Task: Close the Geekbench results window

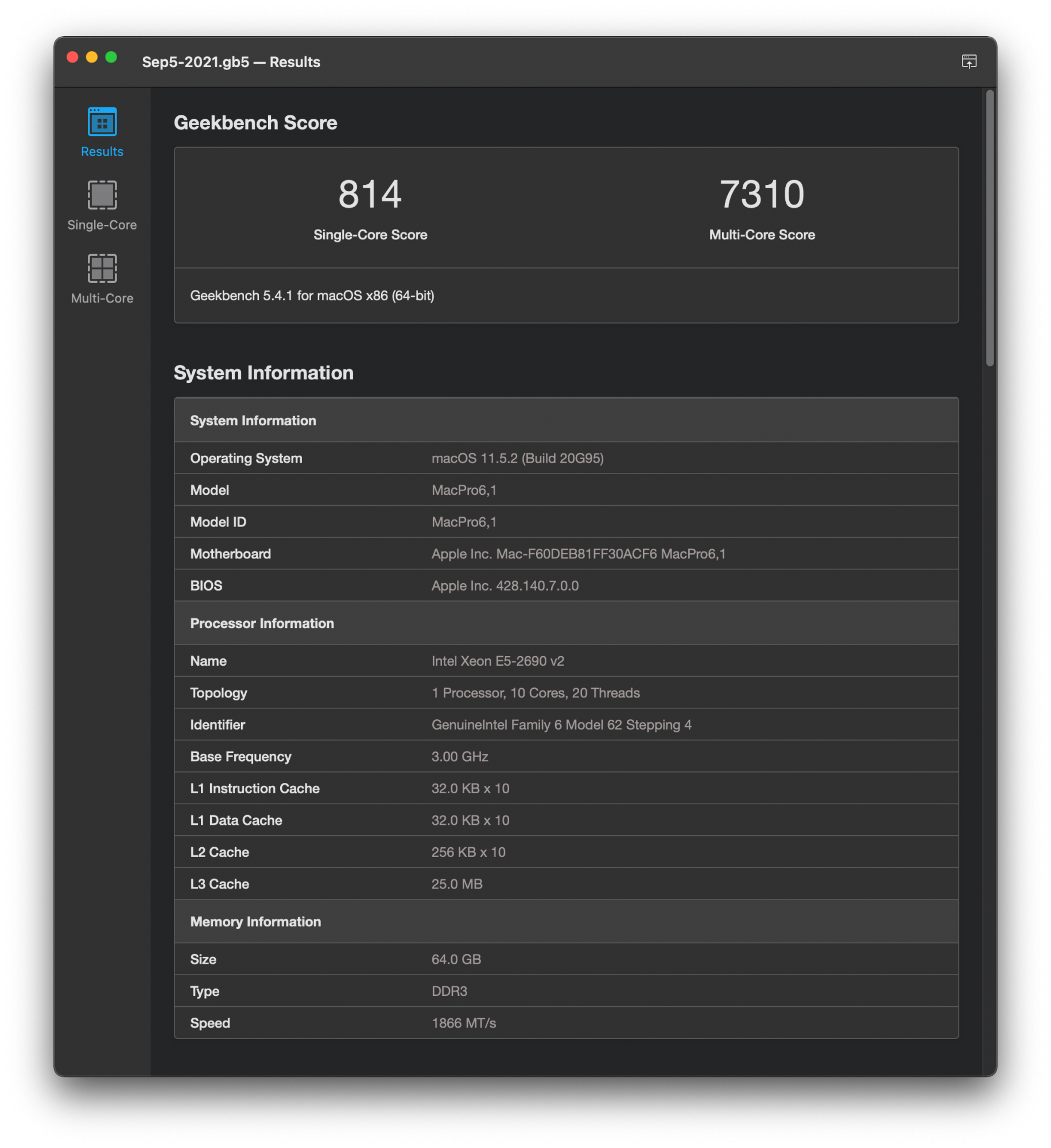Action: (x=72, y=57)
